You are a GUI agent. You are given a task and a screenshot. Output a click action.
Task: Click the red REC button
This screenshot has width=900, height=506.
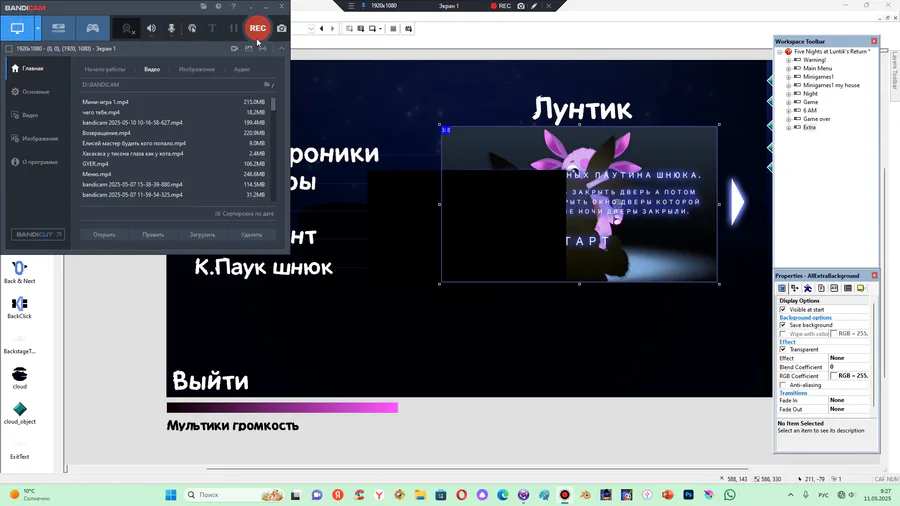click(x=258, y=28)
